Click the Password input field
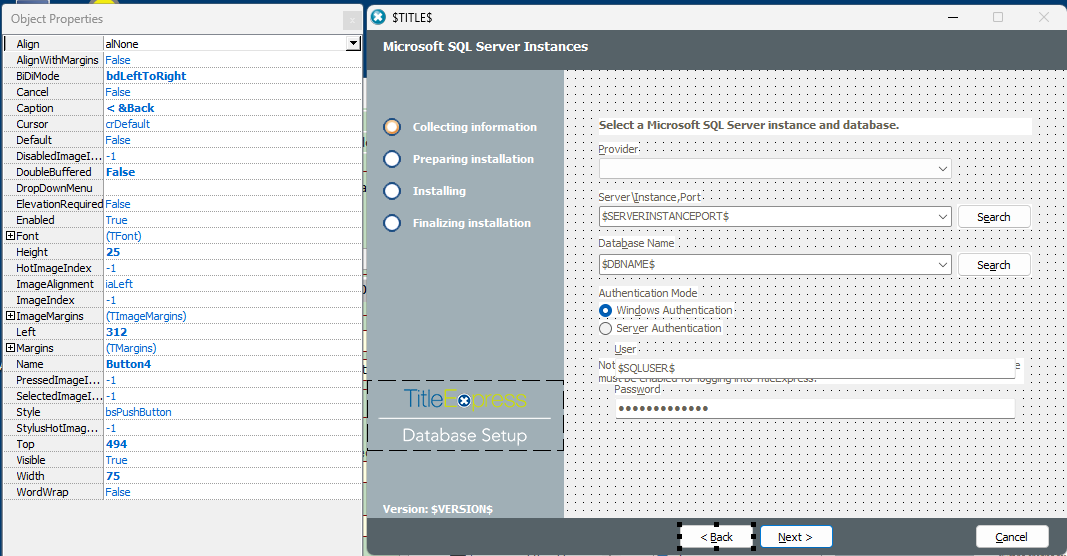Viewport: 1067px width, 556px height. click(x=815, y=408)
